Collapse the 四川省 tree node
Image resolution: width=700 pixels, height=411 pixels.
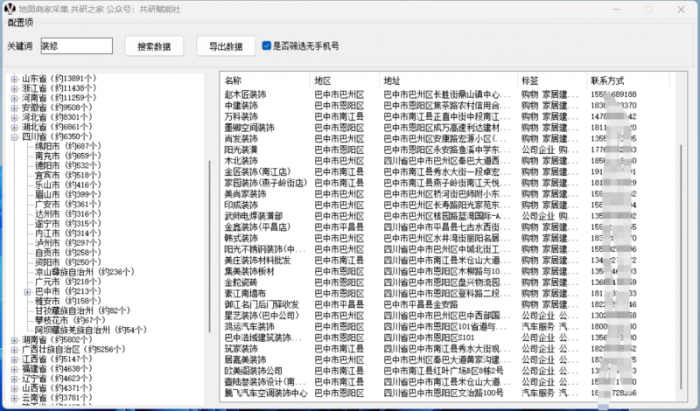pos(14,137)
